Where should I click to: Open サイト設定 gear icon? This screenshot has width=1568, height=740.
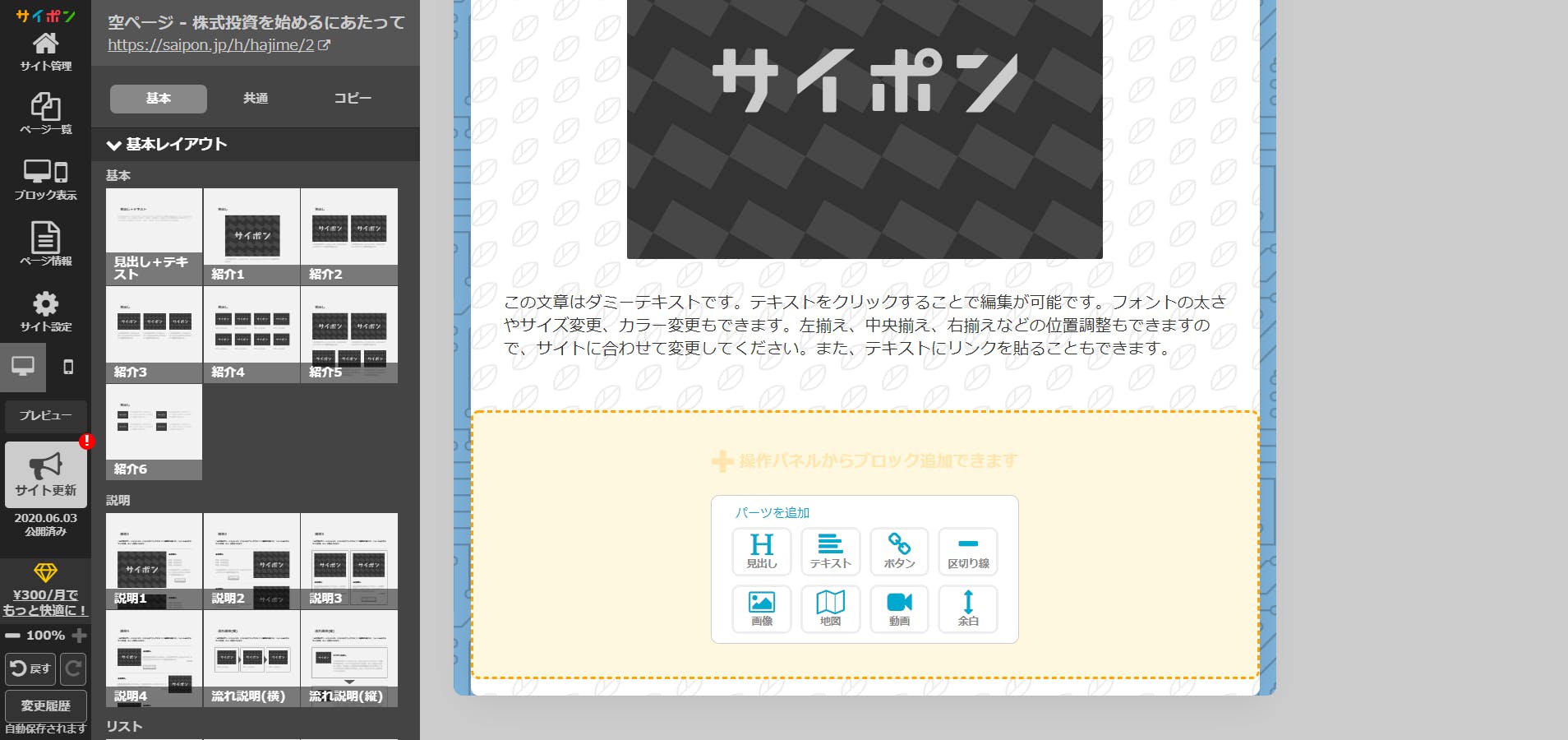(45, 311)
